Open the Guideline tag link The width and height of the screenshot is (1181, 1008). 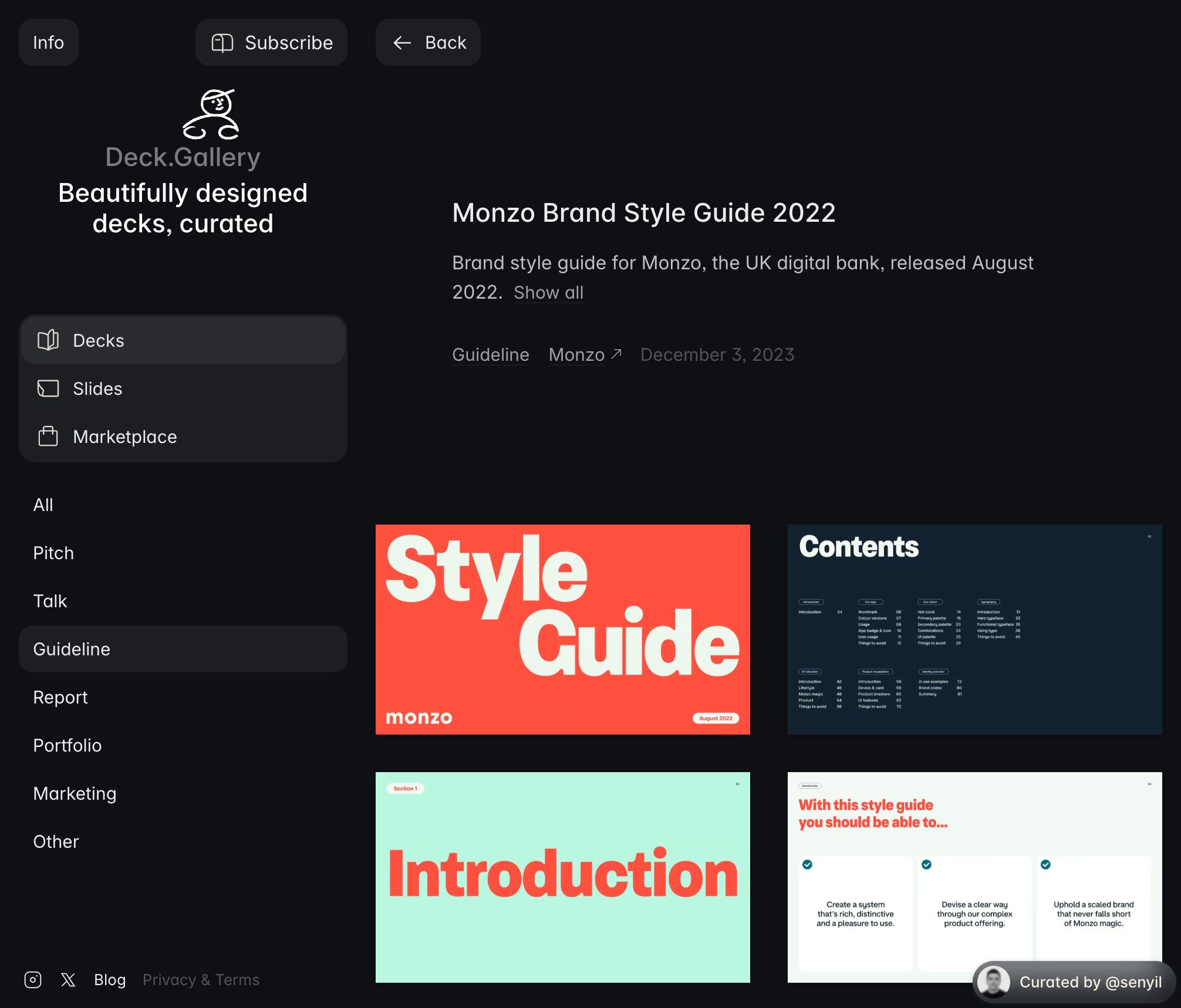[x=491, y=354]
